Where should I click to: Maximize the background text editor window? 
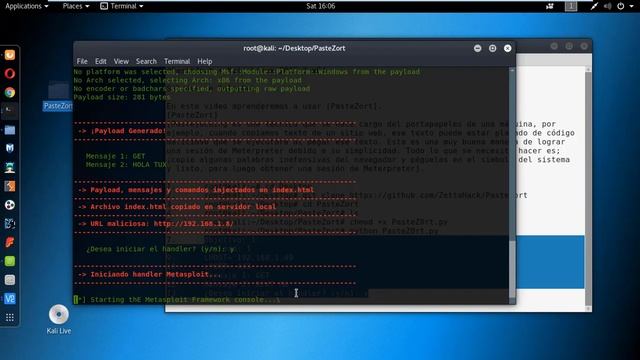(569, 46)
